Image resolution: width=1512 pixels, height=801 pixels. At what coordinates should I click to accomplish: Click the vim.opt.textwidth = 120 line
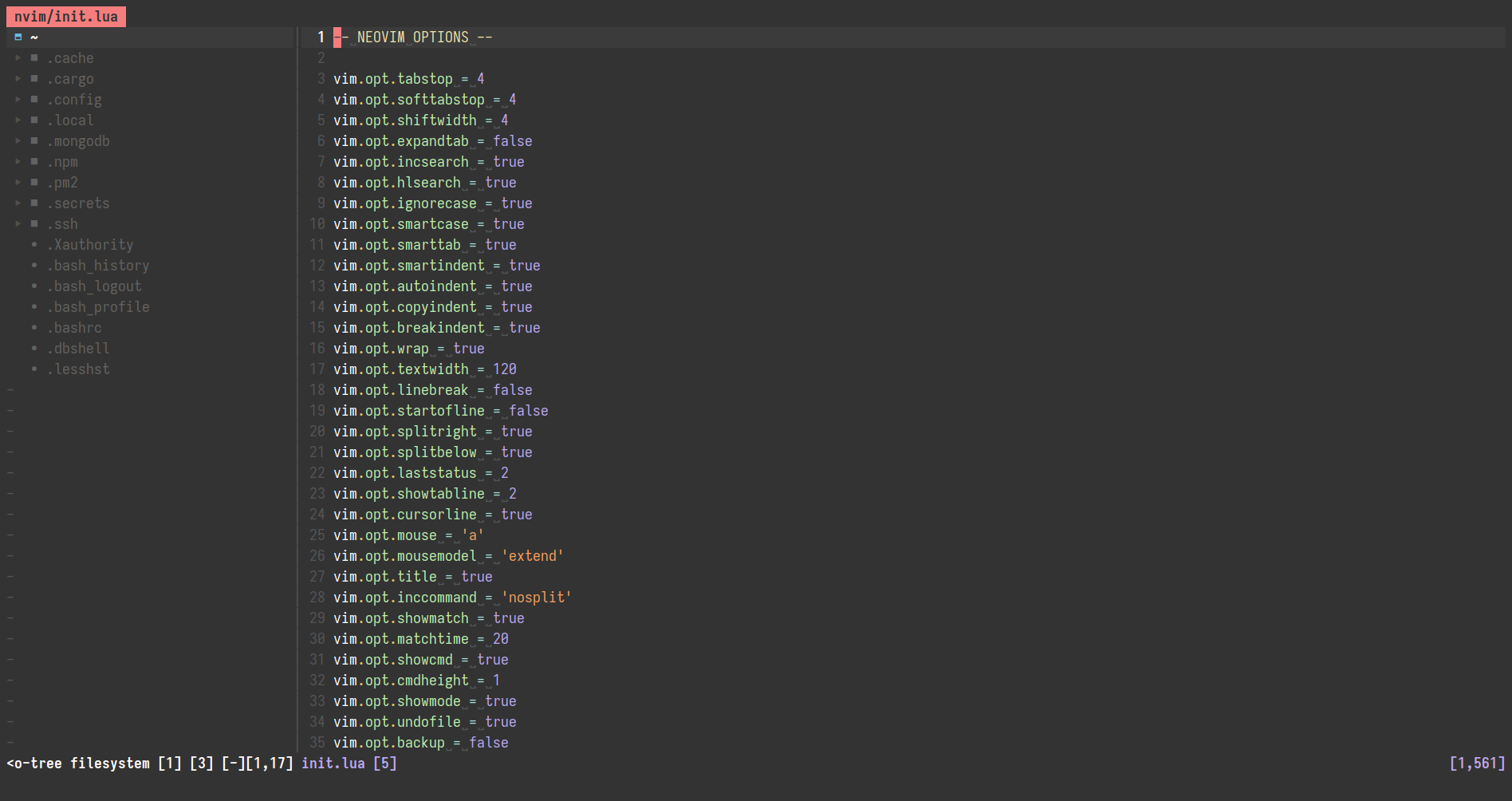tap(425, 369)
